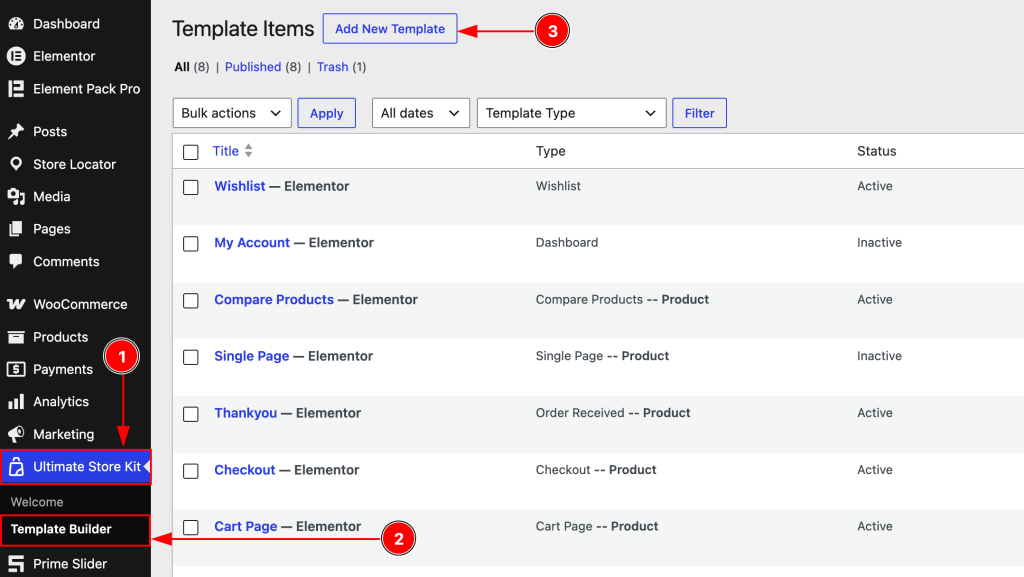Click the Inactive status of Single Page
The width and height of the screenshot is (1024, 577).
879,356
